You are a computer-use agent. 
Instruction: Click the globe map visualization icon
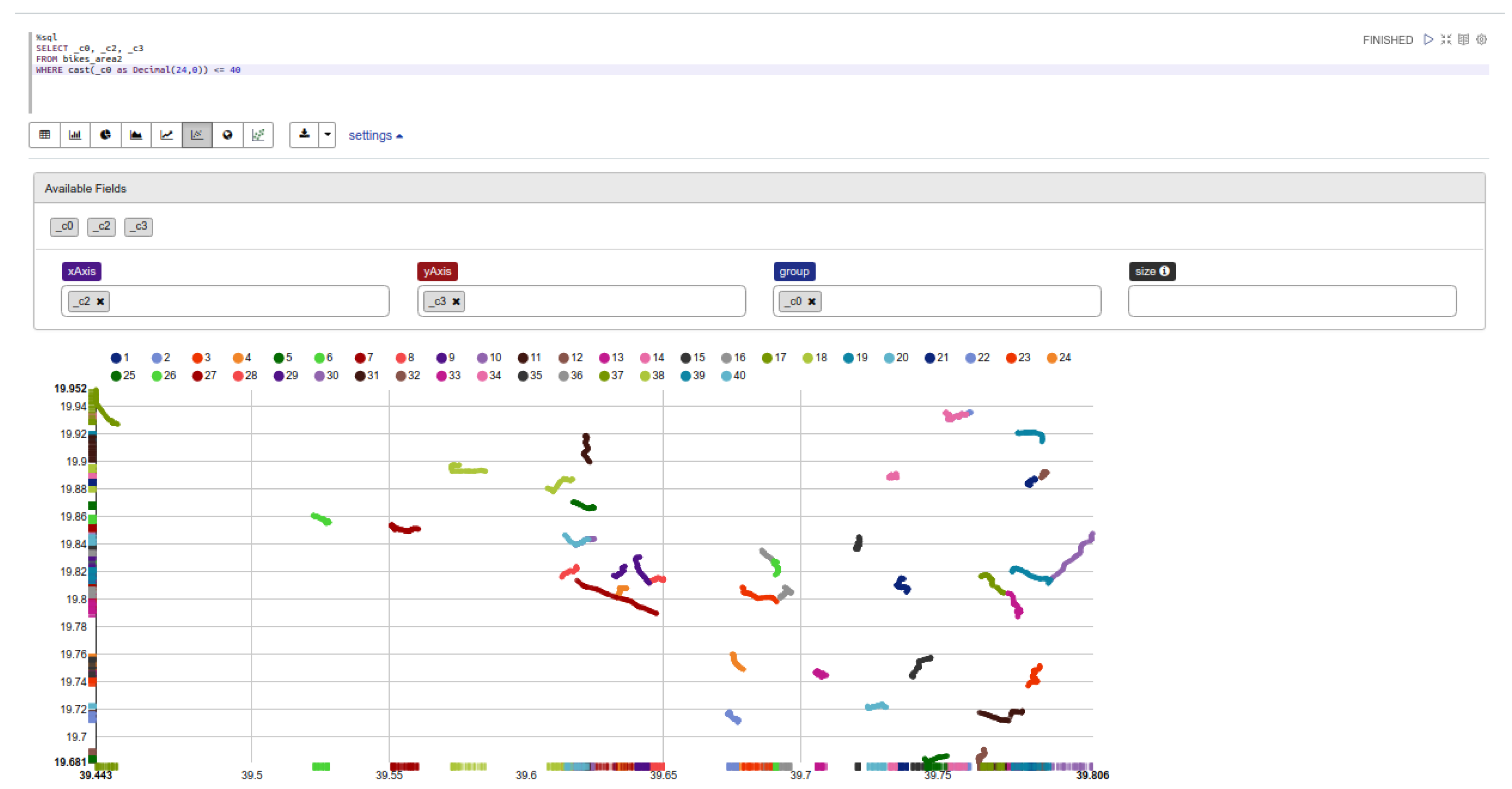pyautogui.click(x=228, y=135)
